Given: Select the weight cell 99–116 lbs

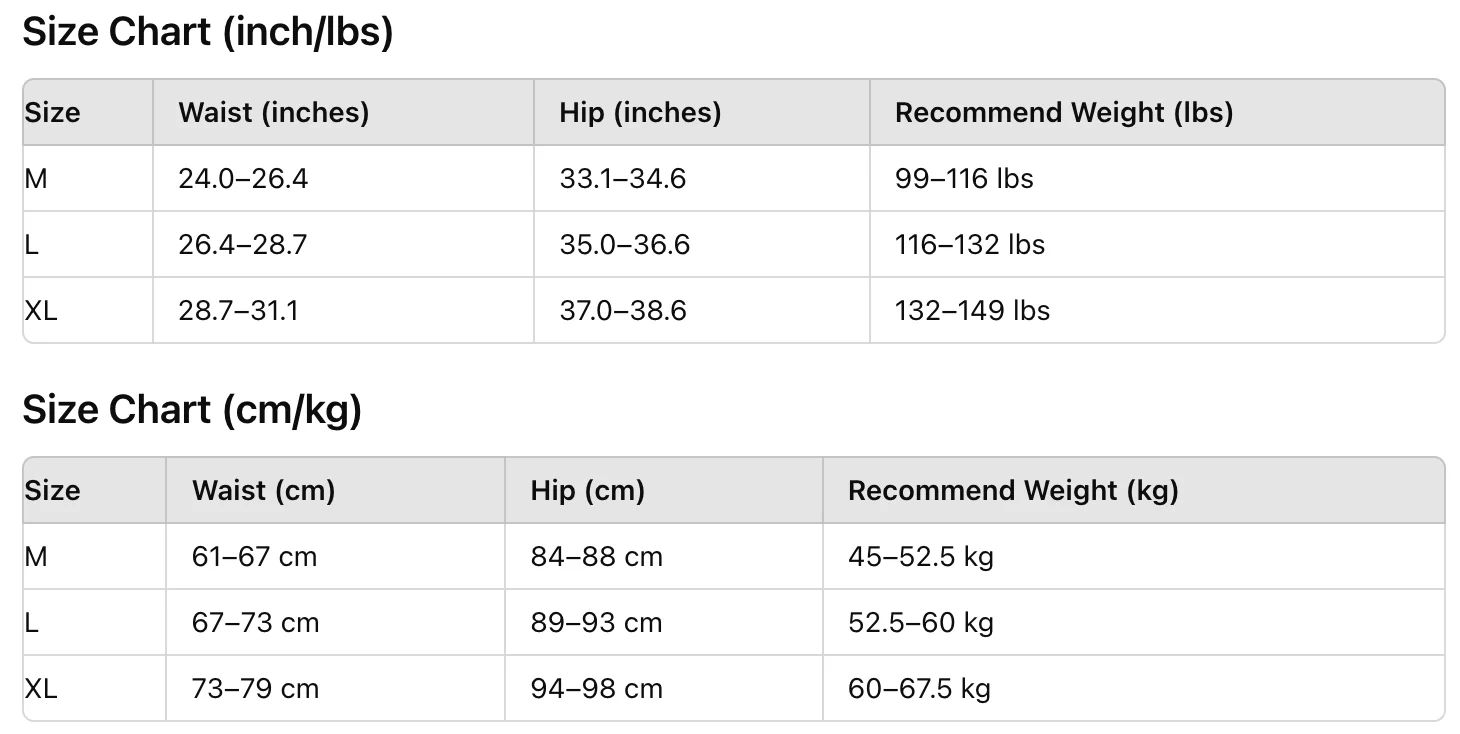Looking at the screenshot, I should click(x=964, y=179).
